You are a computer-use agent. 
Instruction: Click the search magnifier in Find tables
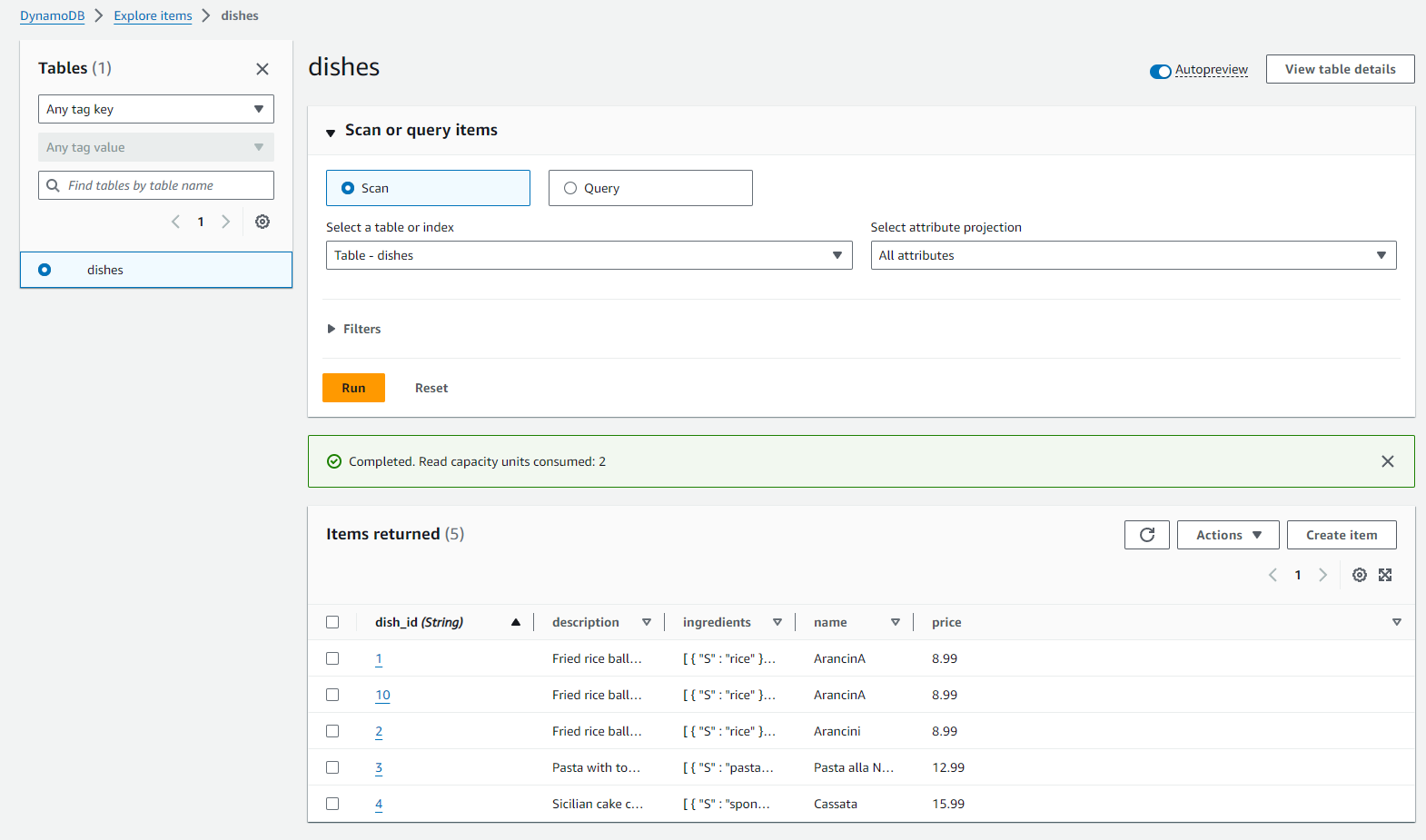[53, 185]
